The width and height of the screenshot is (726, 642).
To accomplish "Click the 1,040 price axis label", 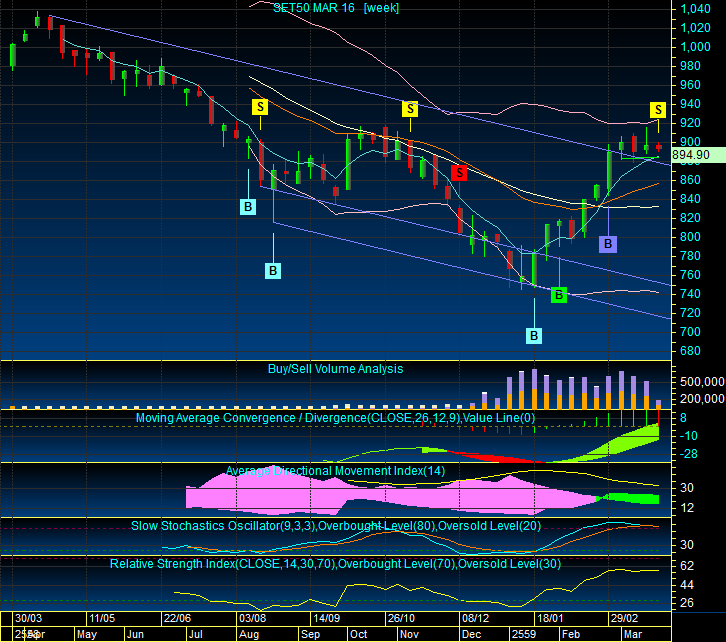I will [695, 9].
